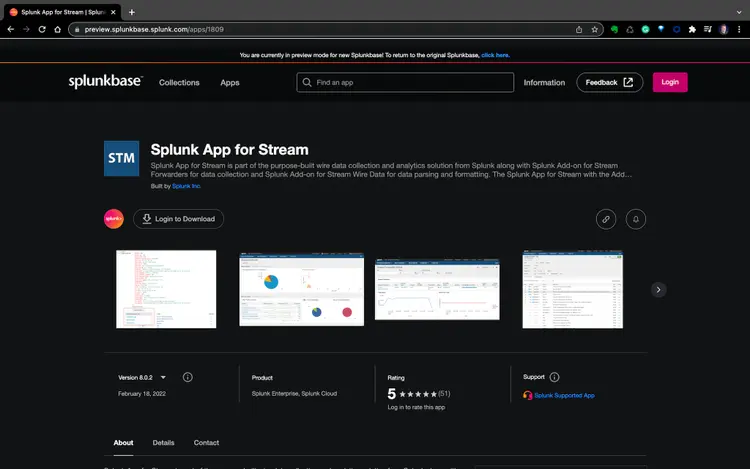Screen dimensions: 750x469
Task: Switch to the Contact tab
Action: [x=206, y=442]
